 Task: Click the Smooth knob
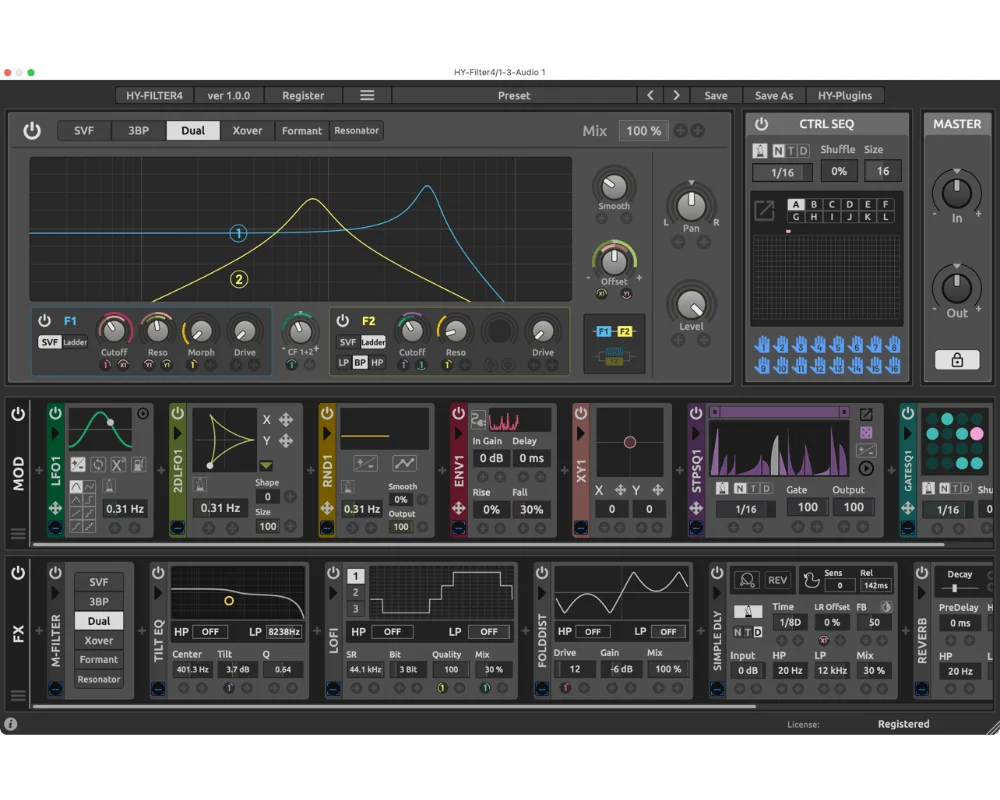coord(614,186)
